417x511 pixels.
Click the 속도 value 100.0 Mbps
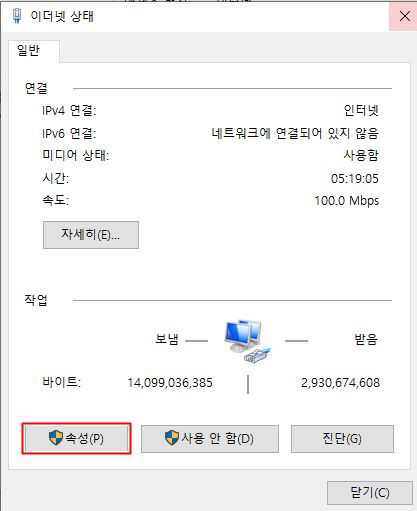point(347,201)
